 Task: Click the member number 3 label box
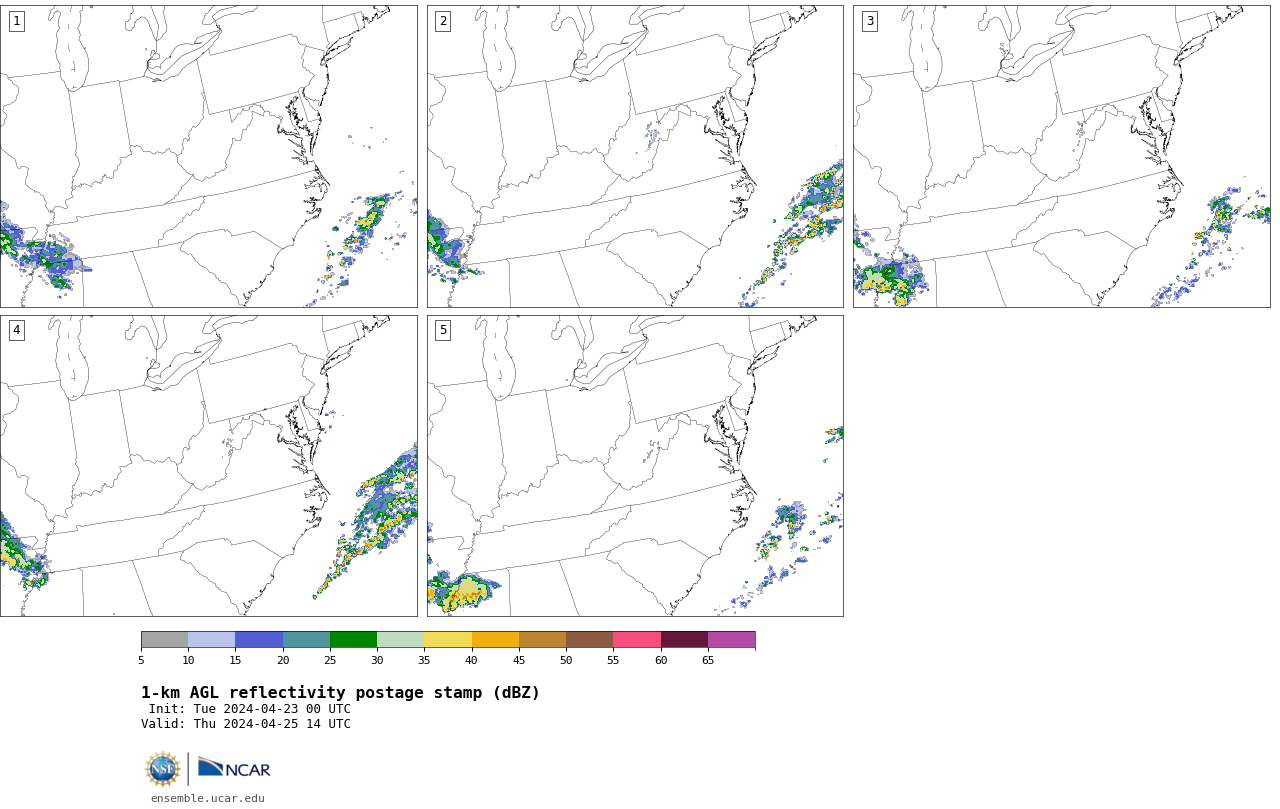point(869,21)
